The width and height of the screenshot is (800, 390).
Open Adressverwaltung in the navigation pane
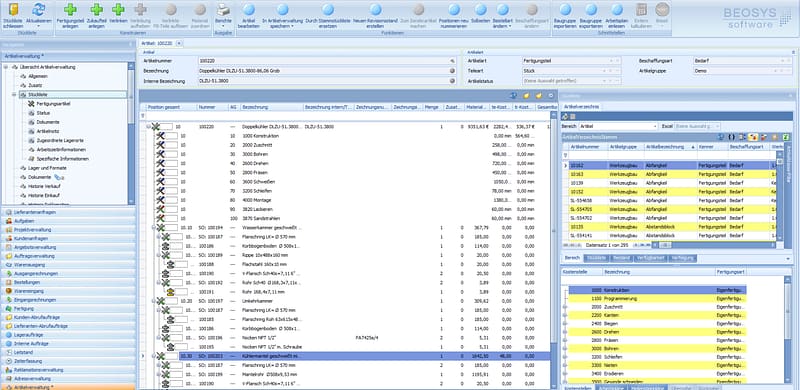point(68,378)
